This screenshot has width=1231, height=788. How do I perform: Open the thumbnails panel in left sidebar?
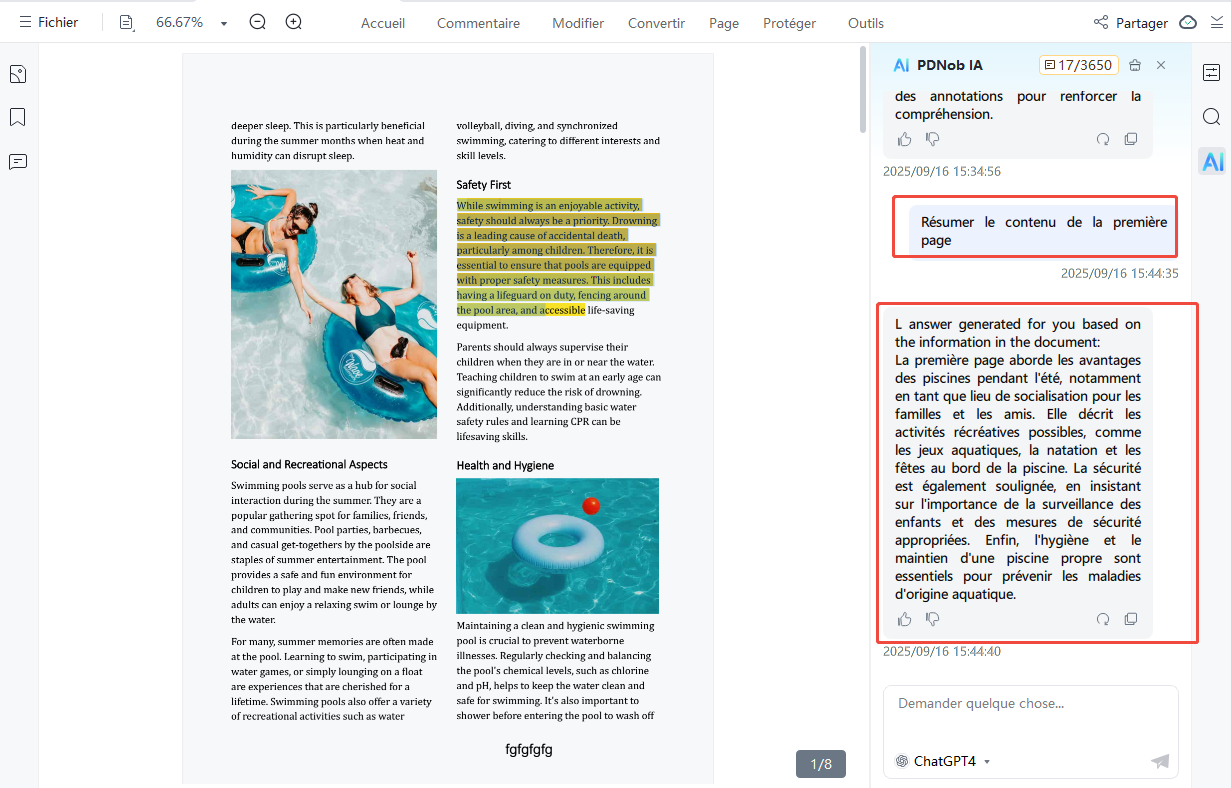(17, 74)
